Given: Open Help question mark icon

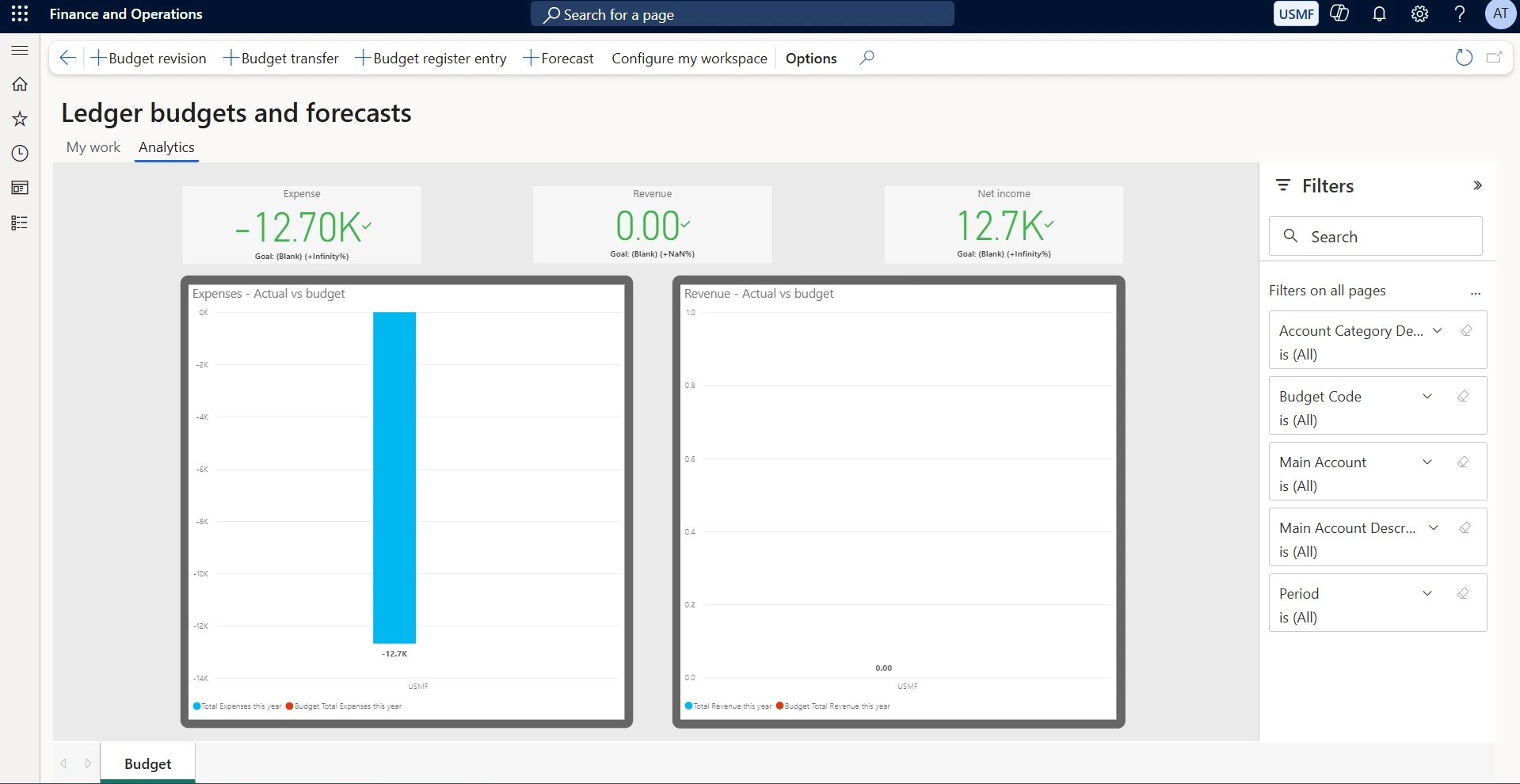Looking at the screenshot, I should pos(1460,14).
